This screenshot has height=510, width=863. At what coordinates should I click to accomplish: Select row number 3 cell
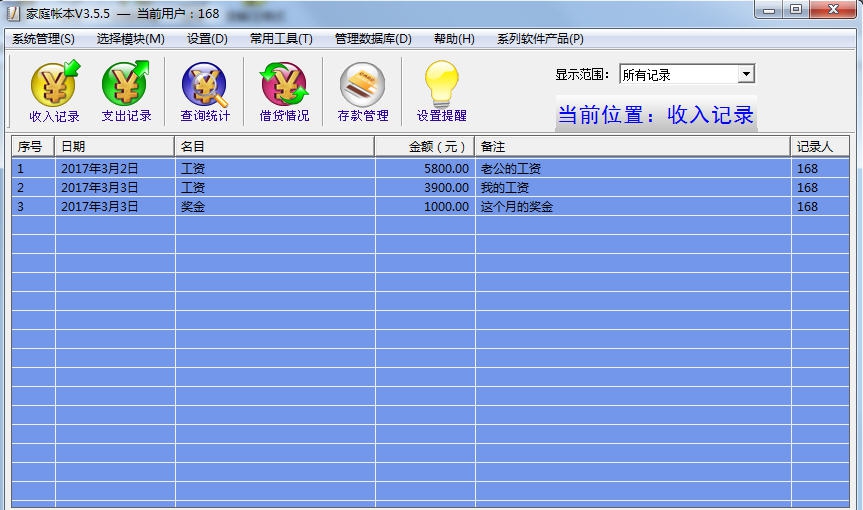click(x=34, y=206)
